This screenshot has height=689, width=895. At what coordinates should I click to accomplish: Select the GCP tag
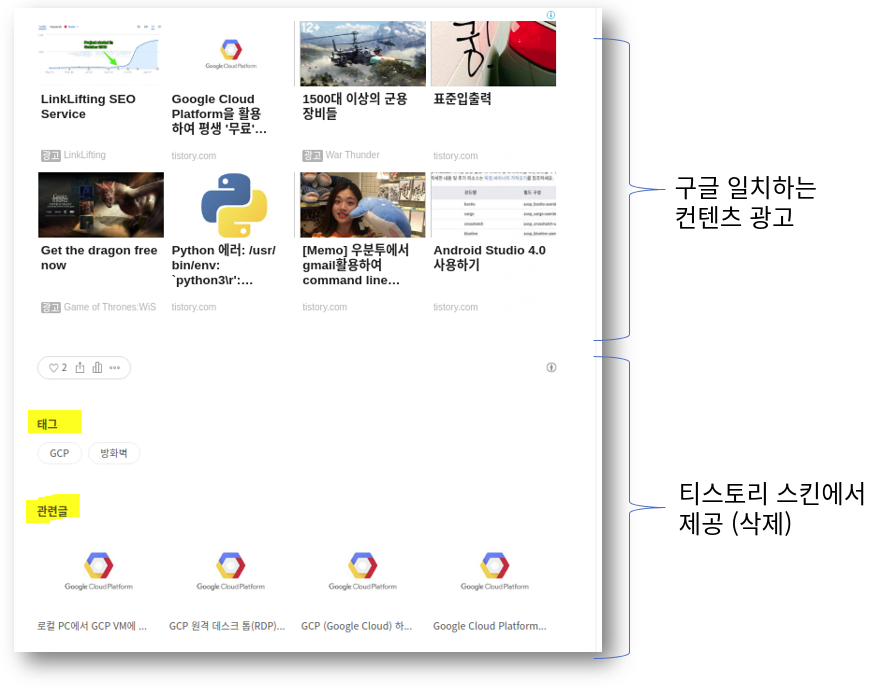pyautogui.click(x=59, y=453)
